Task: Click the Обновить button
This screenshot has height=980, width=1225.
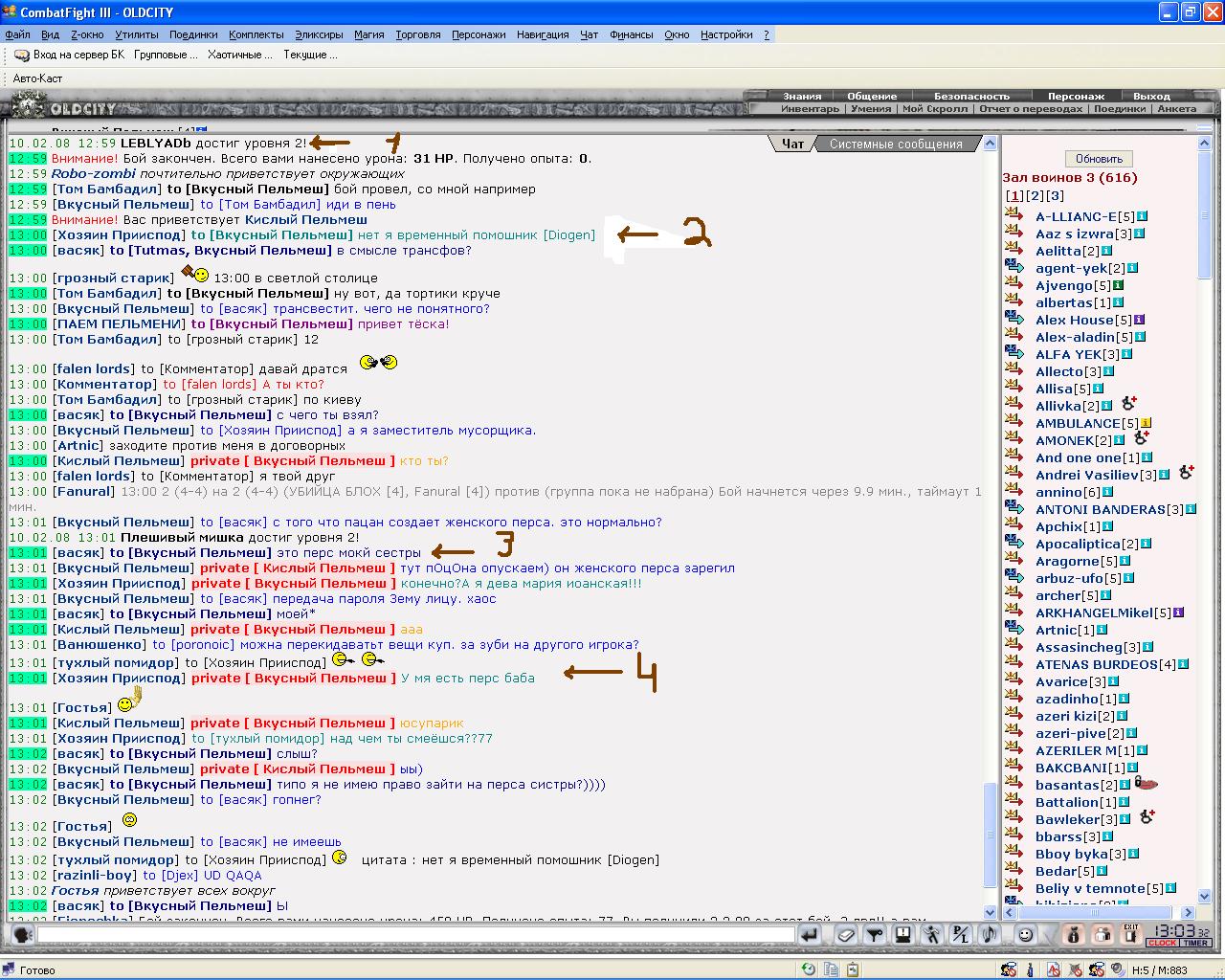Action: (1099, 159)
